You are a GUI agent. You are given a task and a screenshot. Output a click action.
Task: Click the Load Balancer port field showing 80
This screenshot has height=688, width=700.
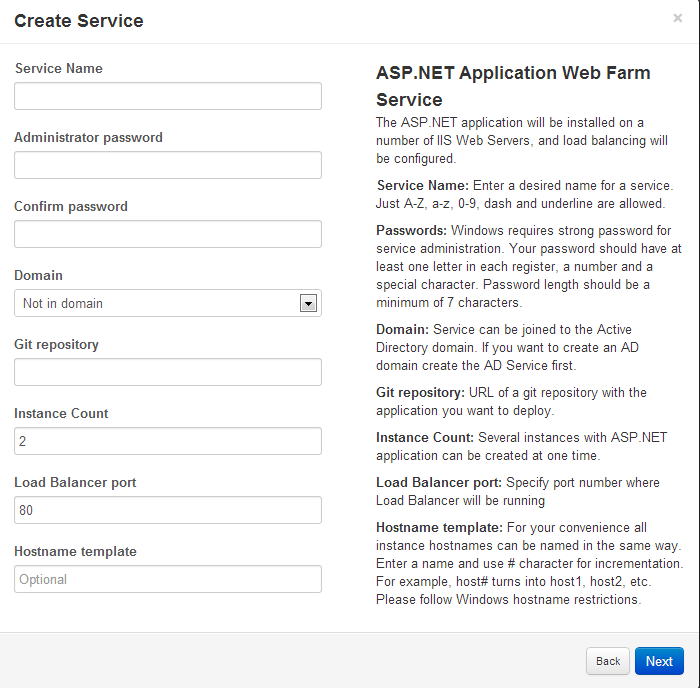click(168, 510)
